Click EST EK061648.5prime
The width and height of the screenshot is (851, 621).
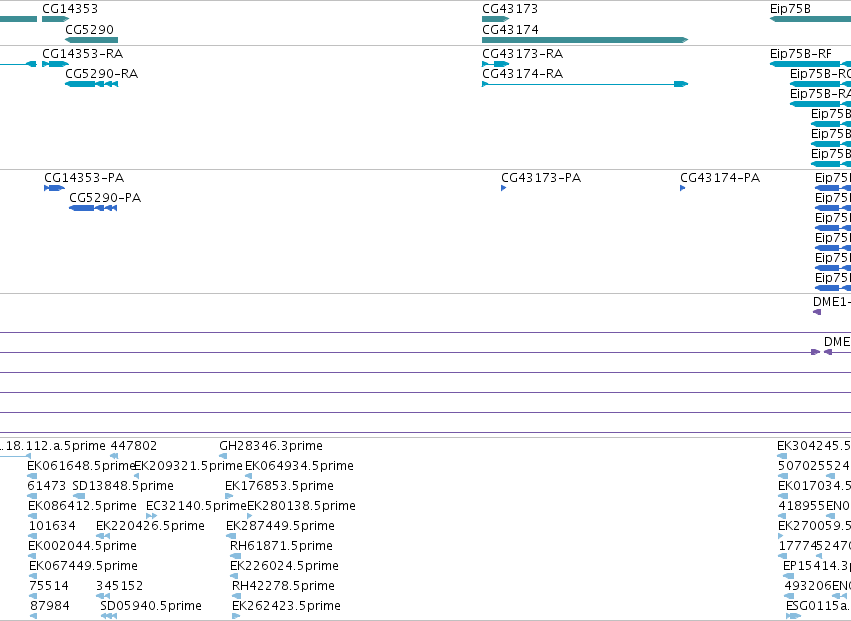(x=81, y=466)
